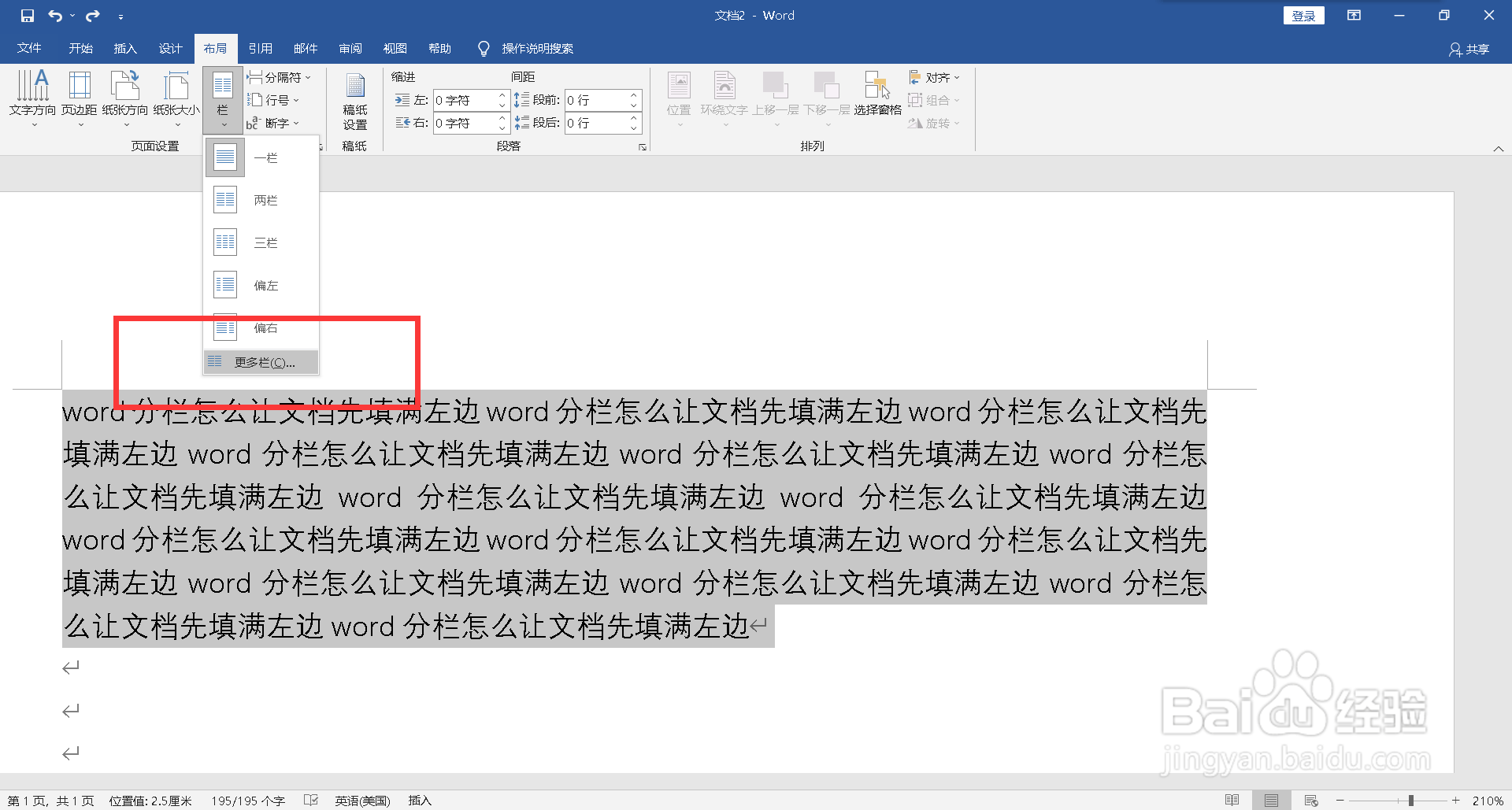Select the Two columns (两栏) option
Screen dimensions: 1512x810
click(x=261, y=200)
